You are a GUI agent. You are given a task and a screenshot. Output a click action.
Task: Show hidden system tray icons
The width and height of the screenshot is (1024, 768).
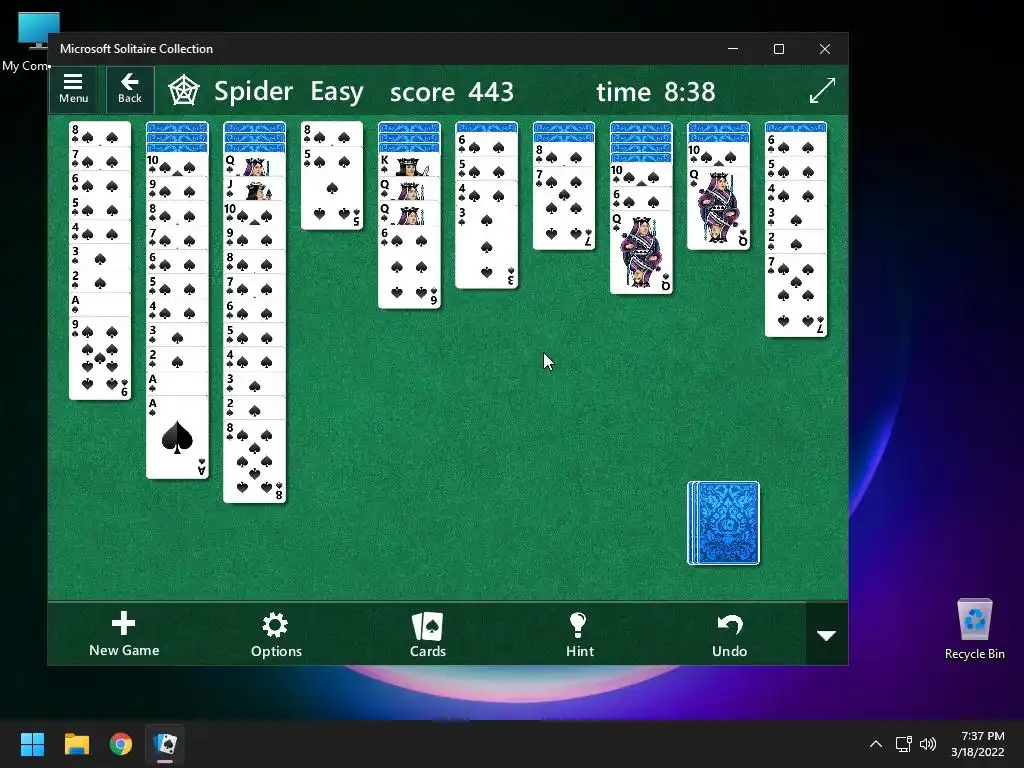[x=876, y=744]
